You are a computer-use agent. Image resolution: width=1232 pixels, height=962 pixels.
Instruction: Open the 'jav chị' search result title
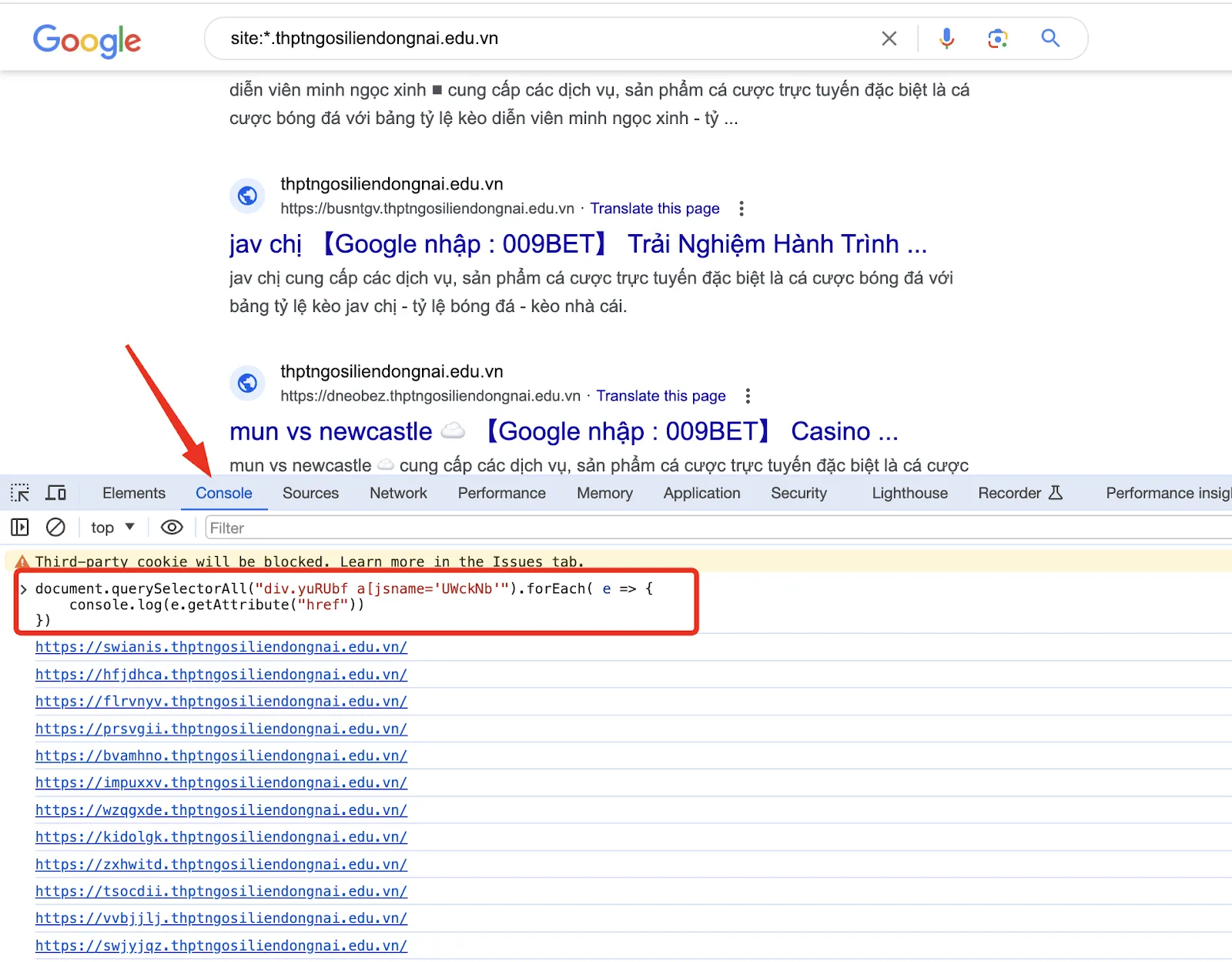coord(578,244)
